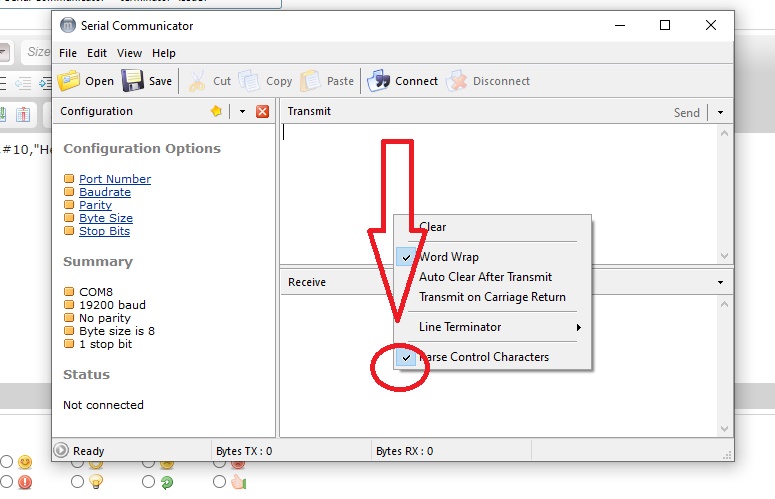Viewport: 775px width, 499px height.
Task: Open the Port Number configuration link
Action: click(x=115, y=179)
